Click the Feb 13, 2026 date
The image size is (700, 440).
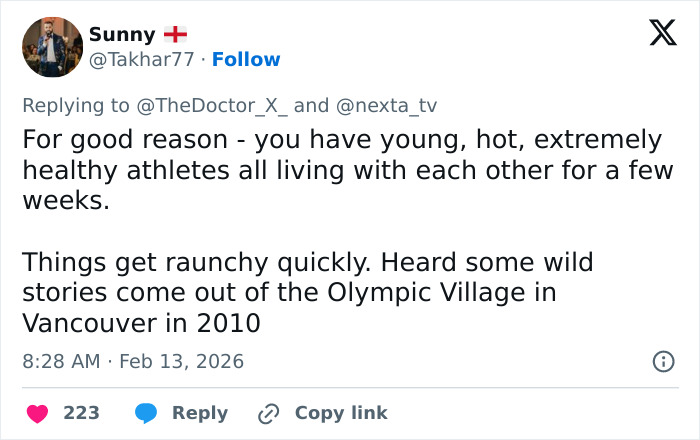click(x=181, y=361)
